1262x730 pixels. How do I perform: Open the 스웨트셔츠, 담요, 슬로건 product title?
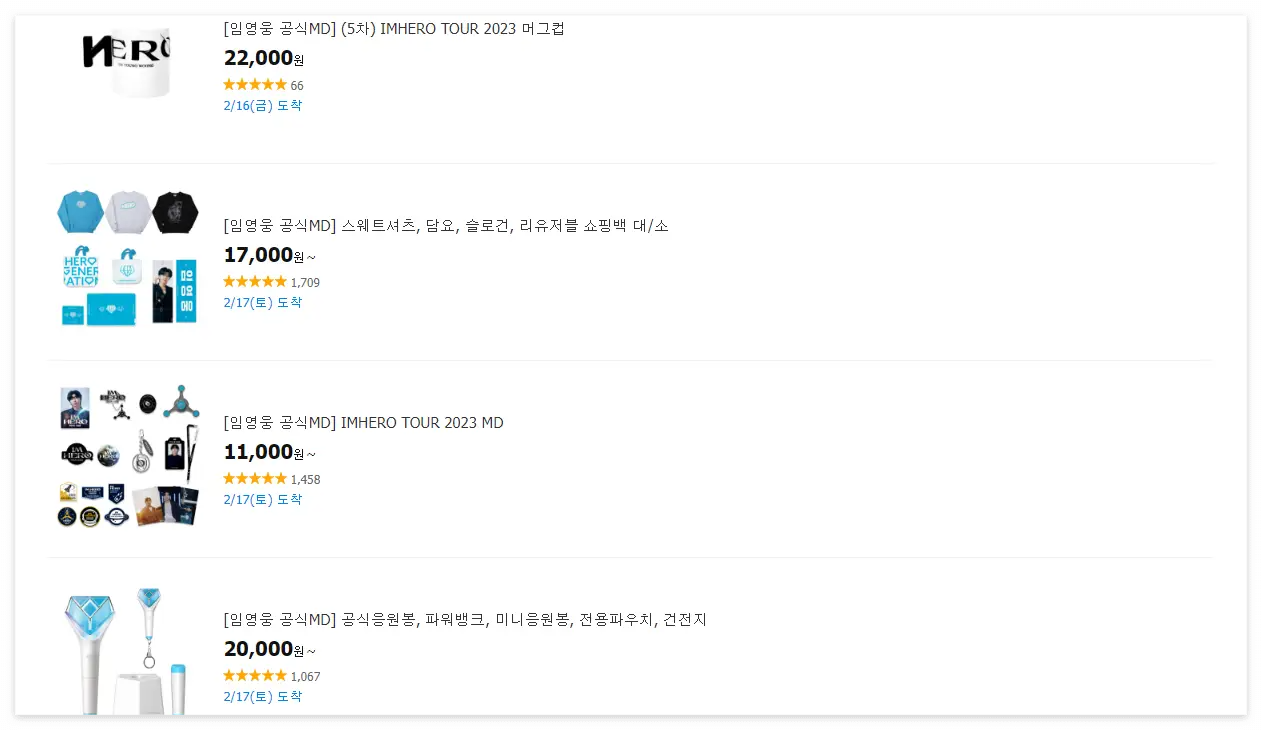point(446,225)
